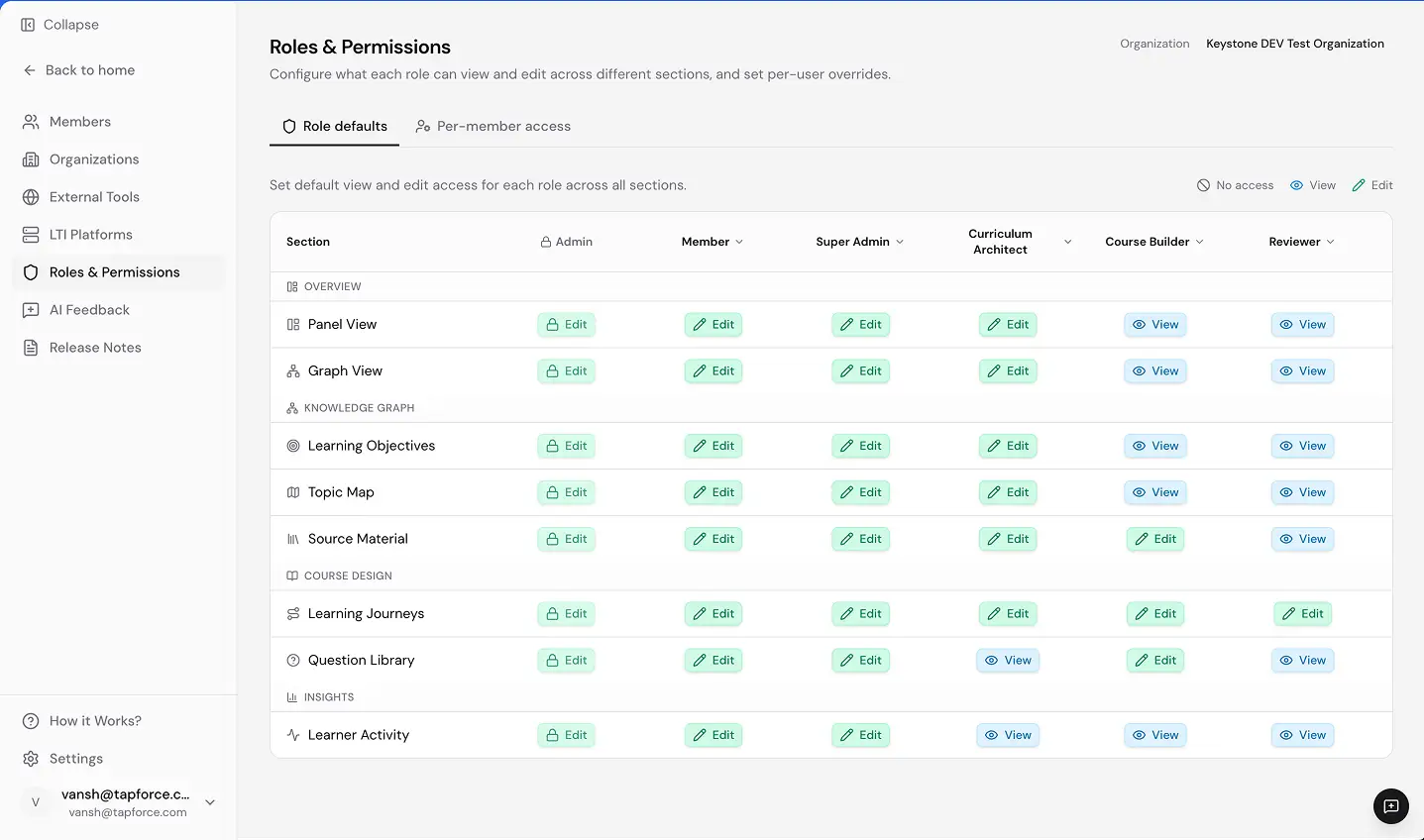The height and width of the screenshot is (840, 1424).
Task: Toggle Learning Objectives access for Super Admin
Action: click(860, 446)
